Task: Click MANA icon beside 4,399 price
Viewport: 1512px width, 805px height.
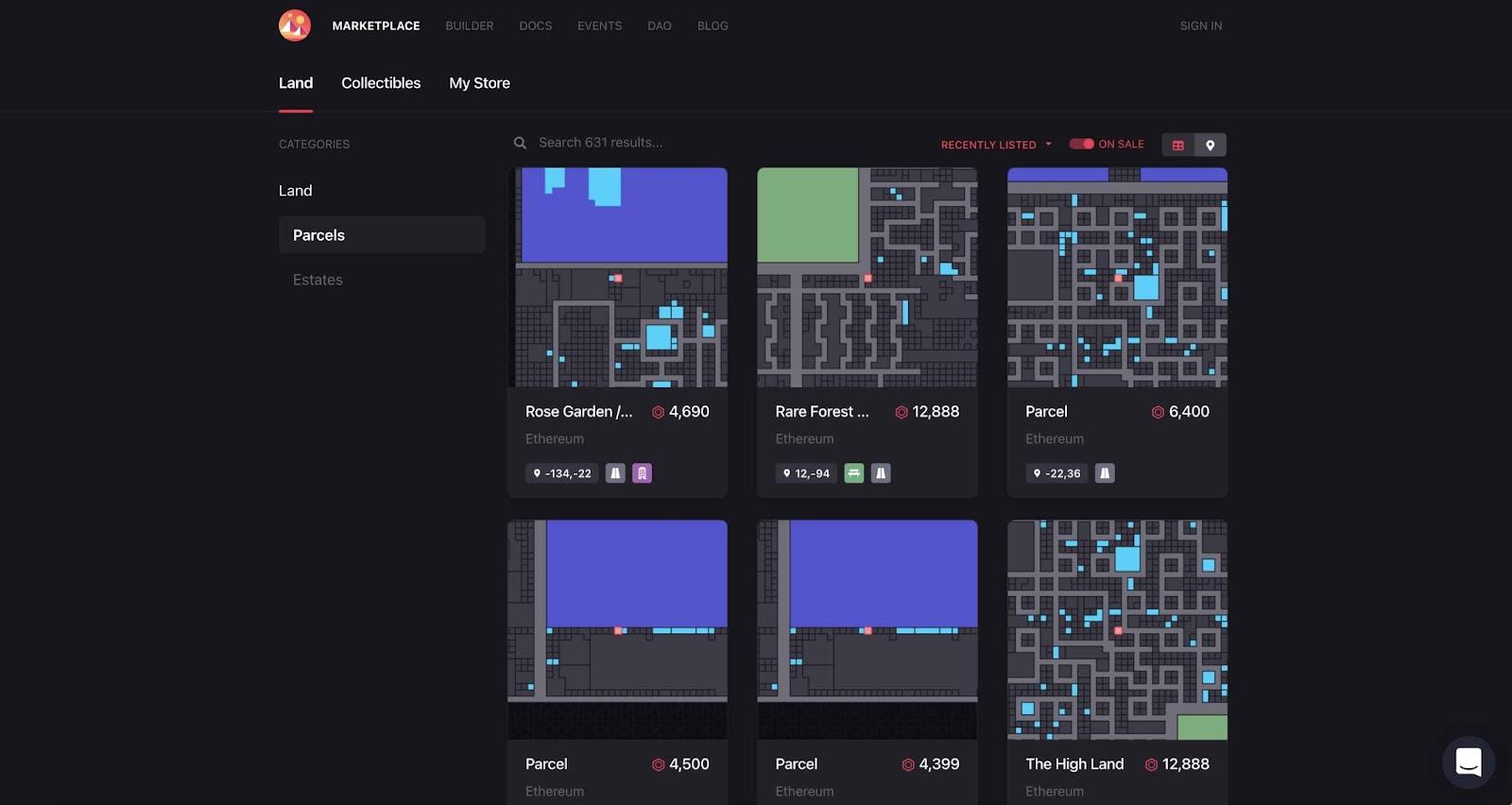Action: point(908,764)
